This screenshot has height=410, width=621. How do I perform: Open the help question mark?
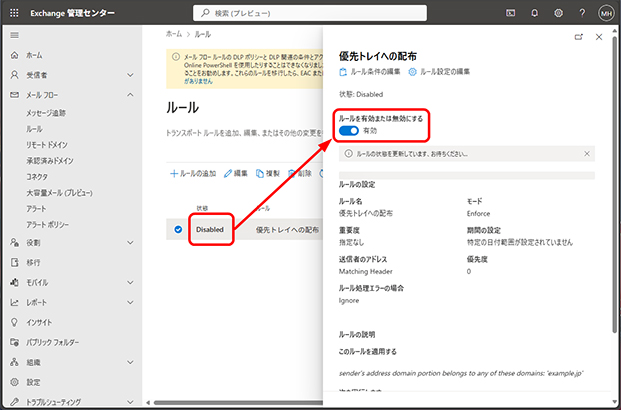tap(582, 13)
